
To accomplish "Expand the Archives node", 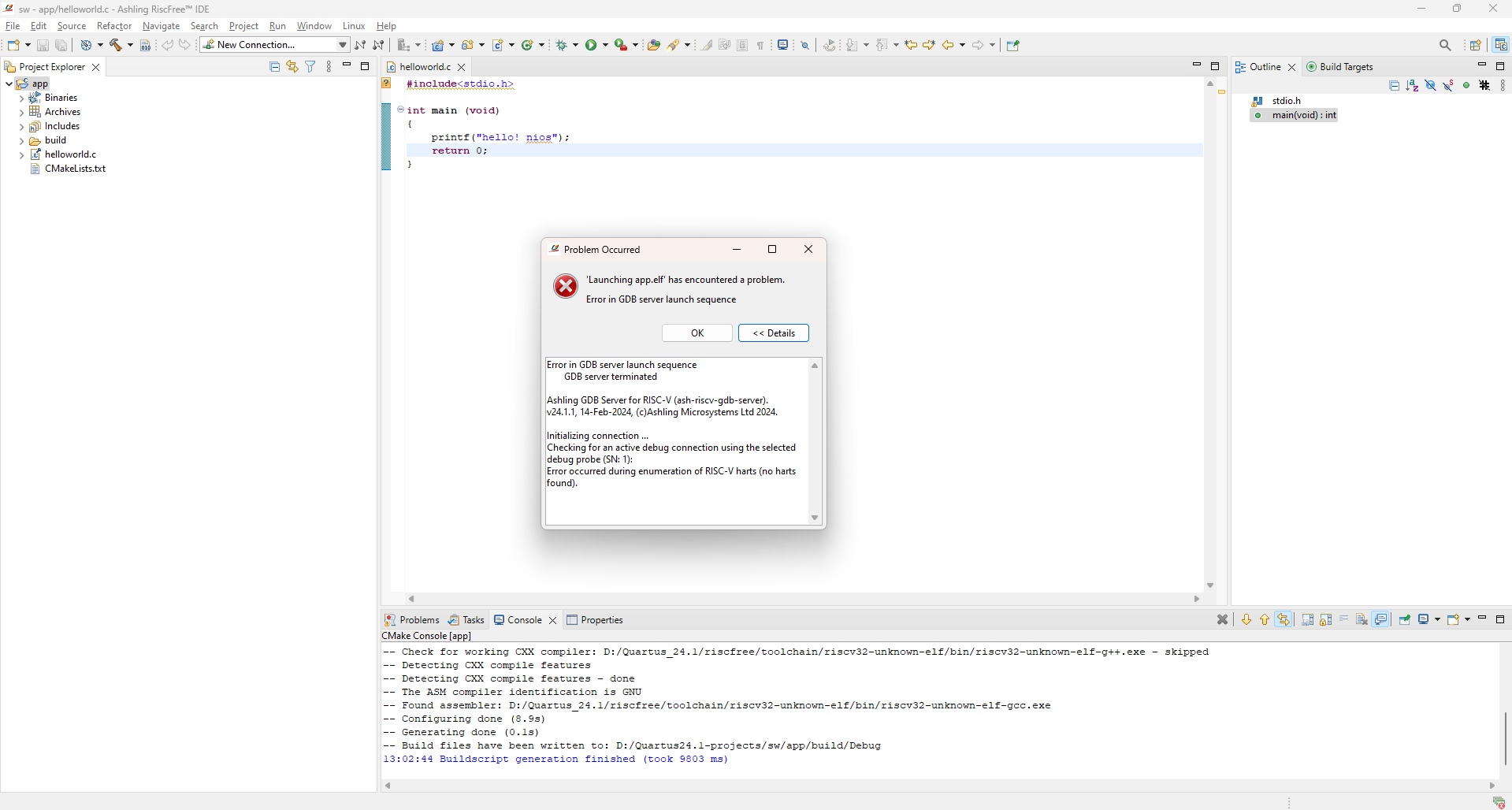I will [21, 113].
